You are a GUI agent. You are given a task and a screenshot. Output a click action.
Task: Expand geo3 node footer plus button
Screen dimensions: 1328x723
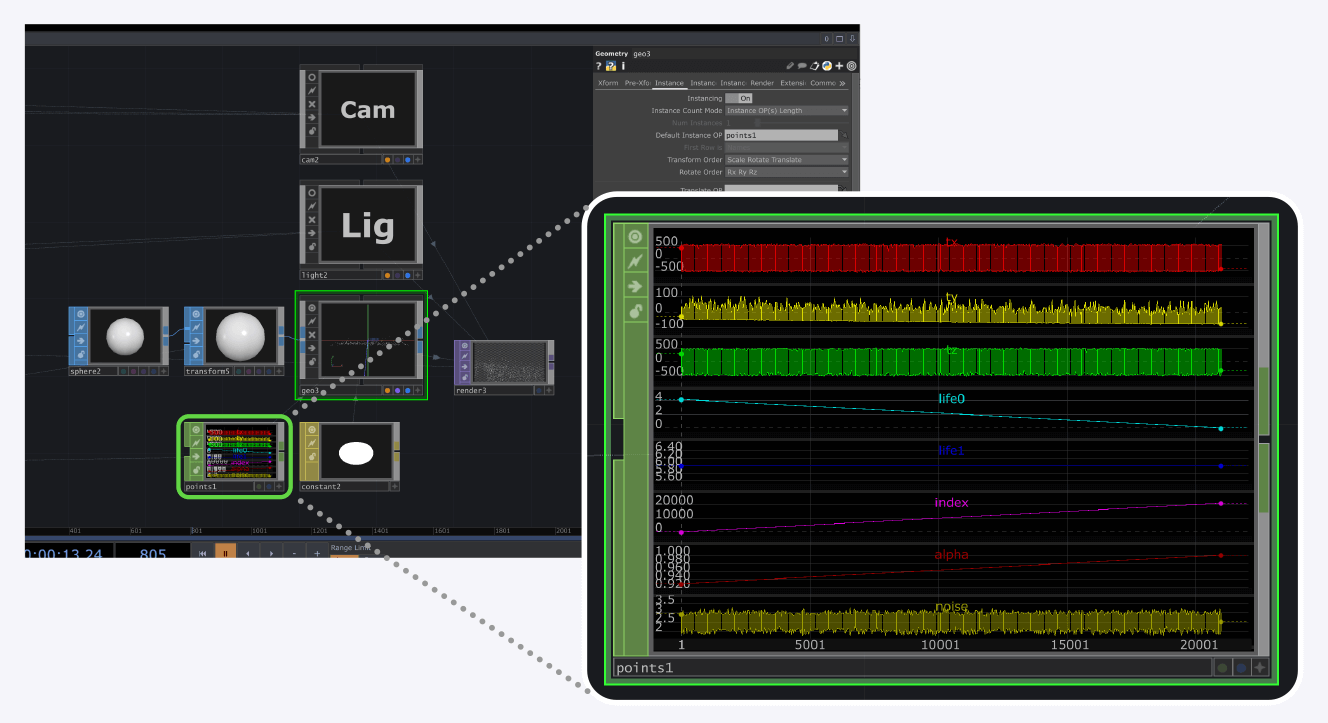(x=418, y=390)
